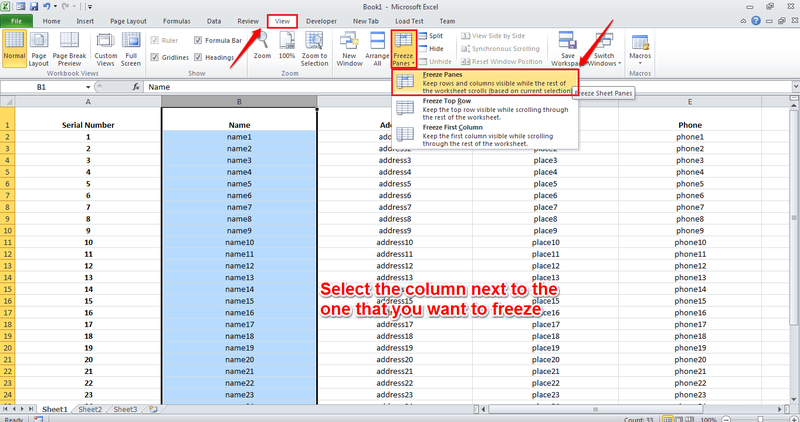The width and height of the screenshot is (800, 422).
Task: Click the Name Box showing B1
Action: (41, 87)
